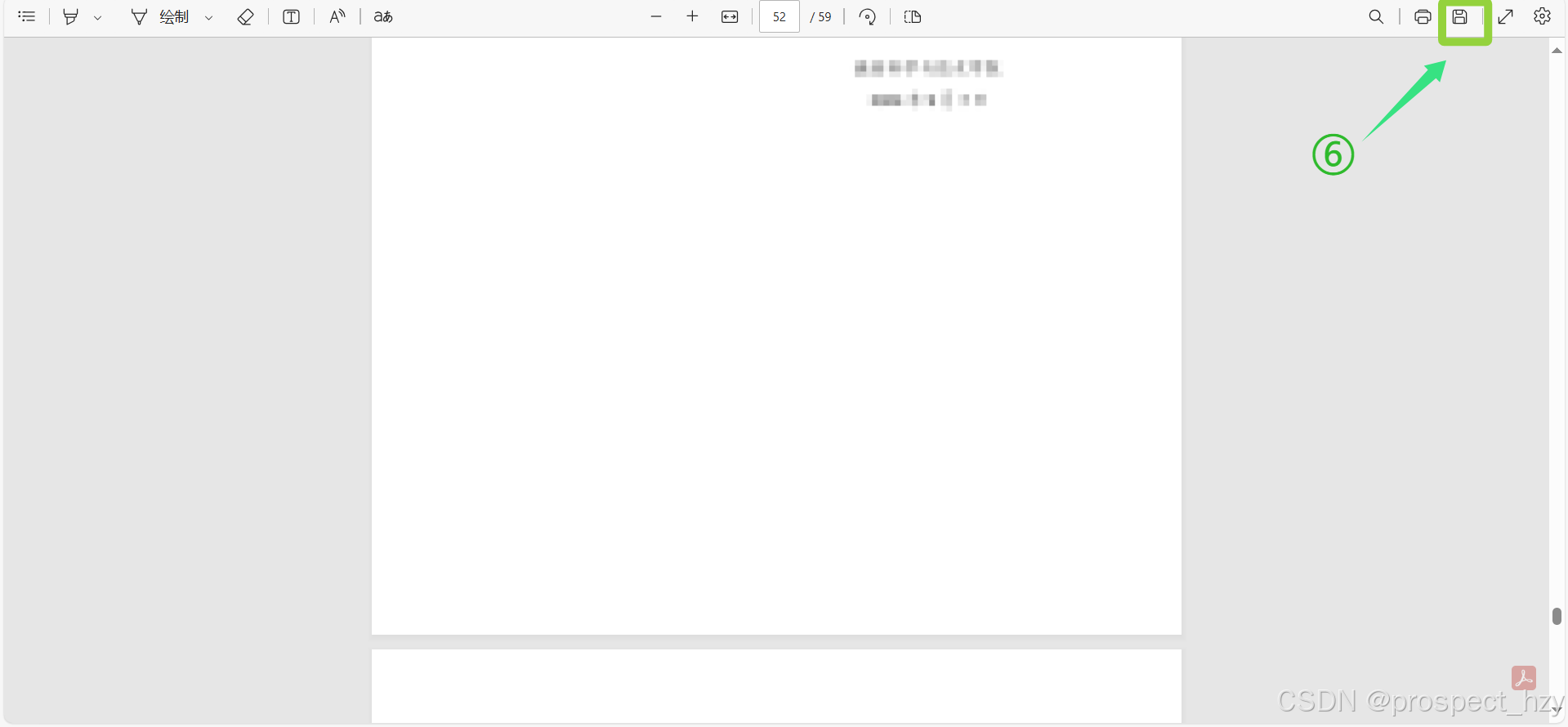The width and height of the screenshot is (1568, 727).
Task: Select the 绘制 draw tool
Action: pyautogui.click(x=160, y=16)
